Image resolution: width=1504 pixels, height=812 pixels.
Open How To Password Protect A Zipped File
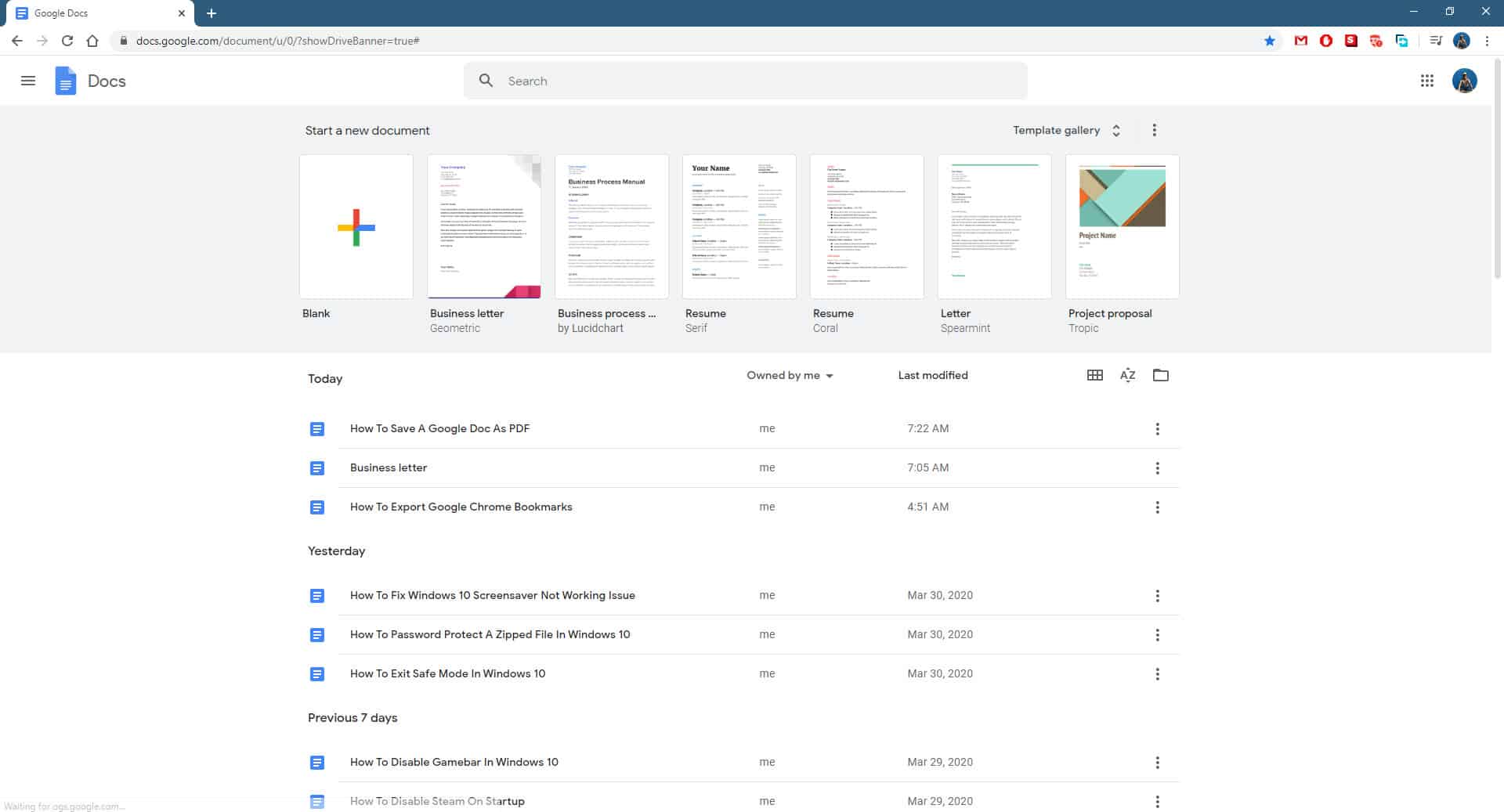click(490, 634)
